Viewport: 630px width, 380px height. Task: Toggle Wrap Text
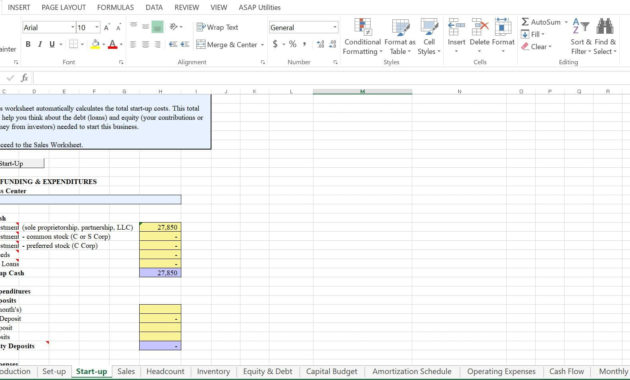(x=217, y=27)
